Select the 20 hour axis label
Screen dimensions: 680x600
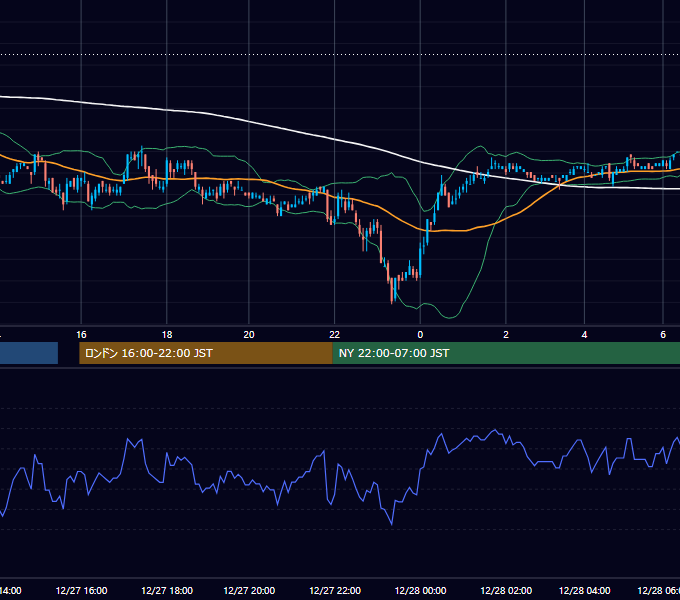249,335
